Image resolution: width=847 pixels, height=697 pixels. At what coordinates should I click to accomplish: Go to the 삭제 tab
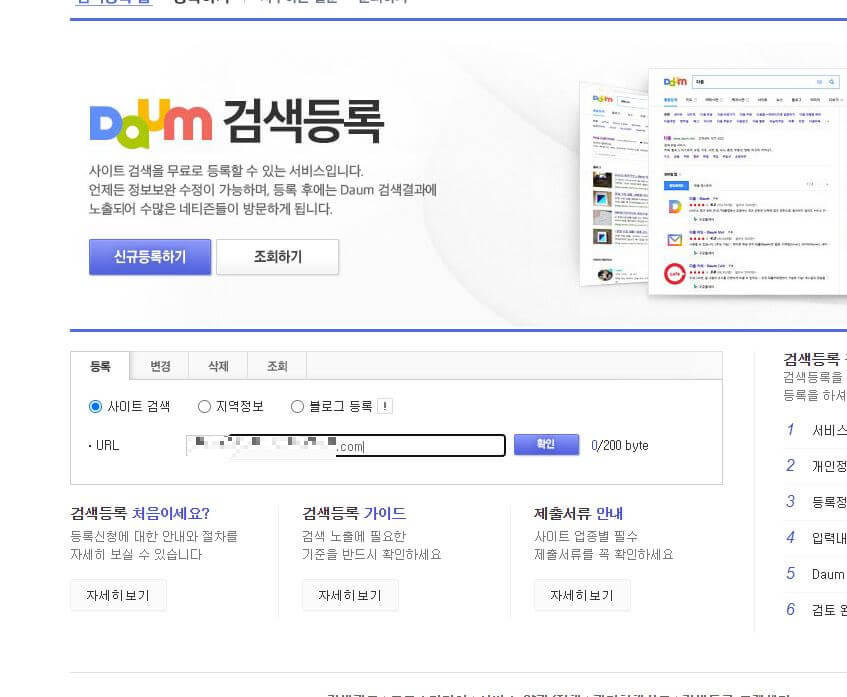[x=218, y=366]
